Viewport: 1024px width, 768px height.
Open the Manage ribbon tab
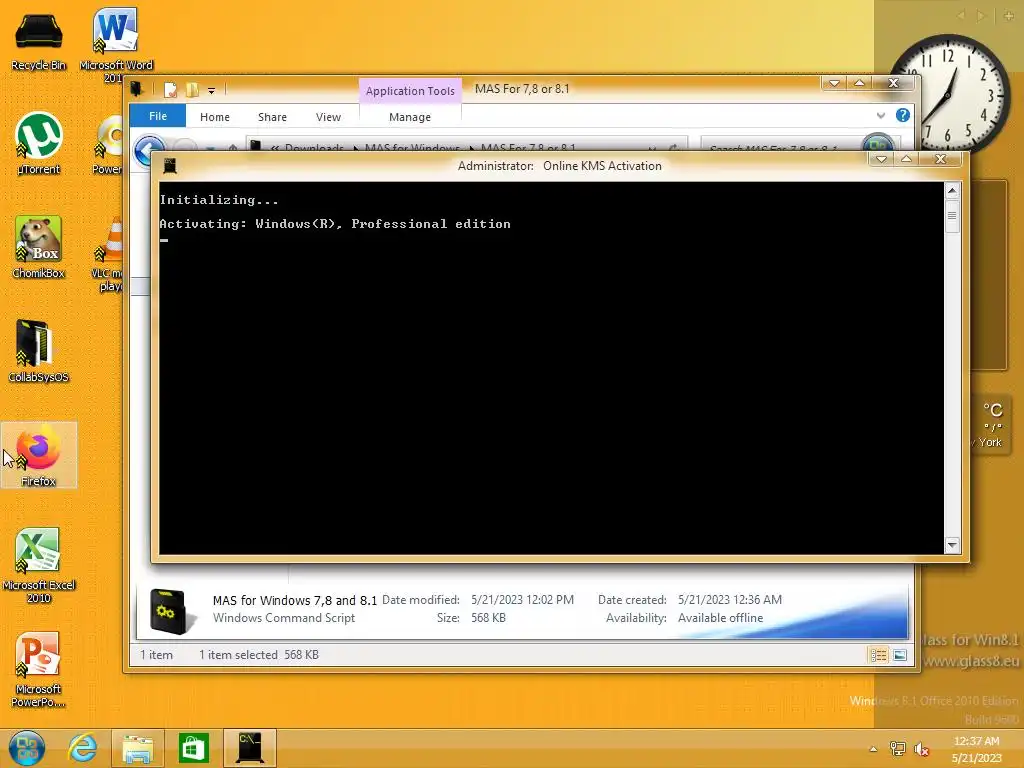409,117
